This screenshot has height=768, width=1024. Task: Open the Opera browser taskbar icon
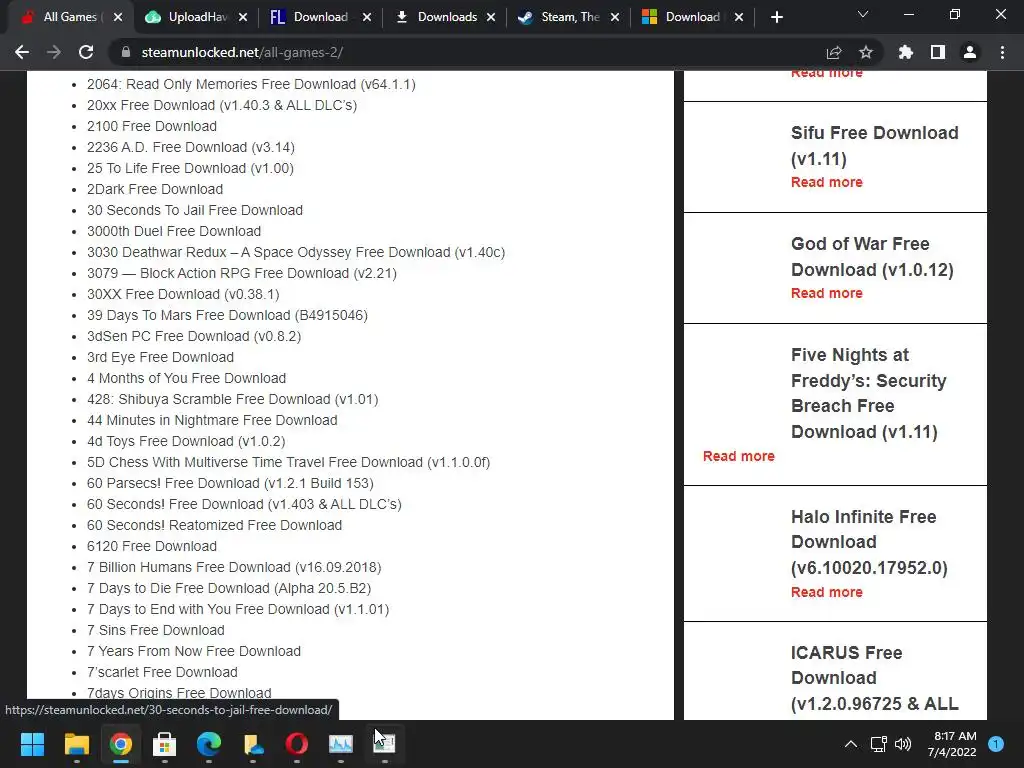point(296,744)
